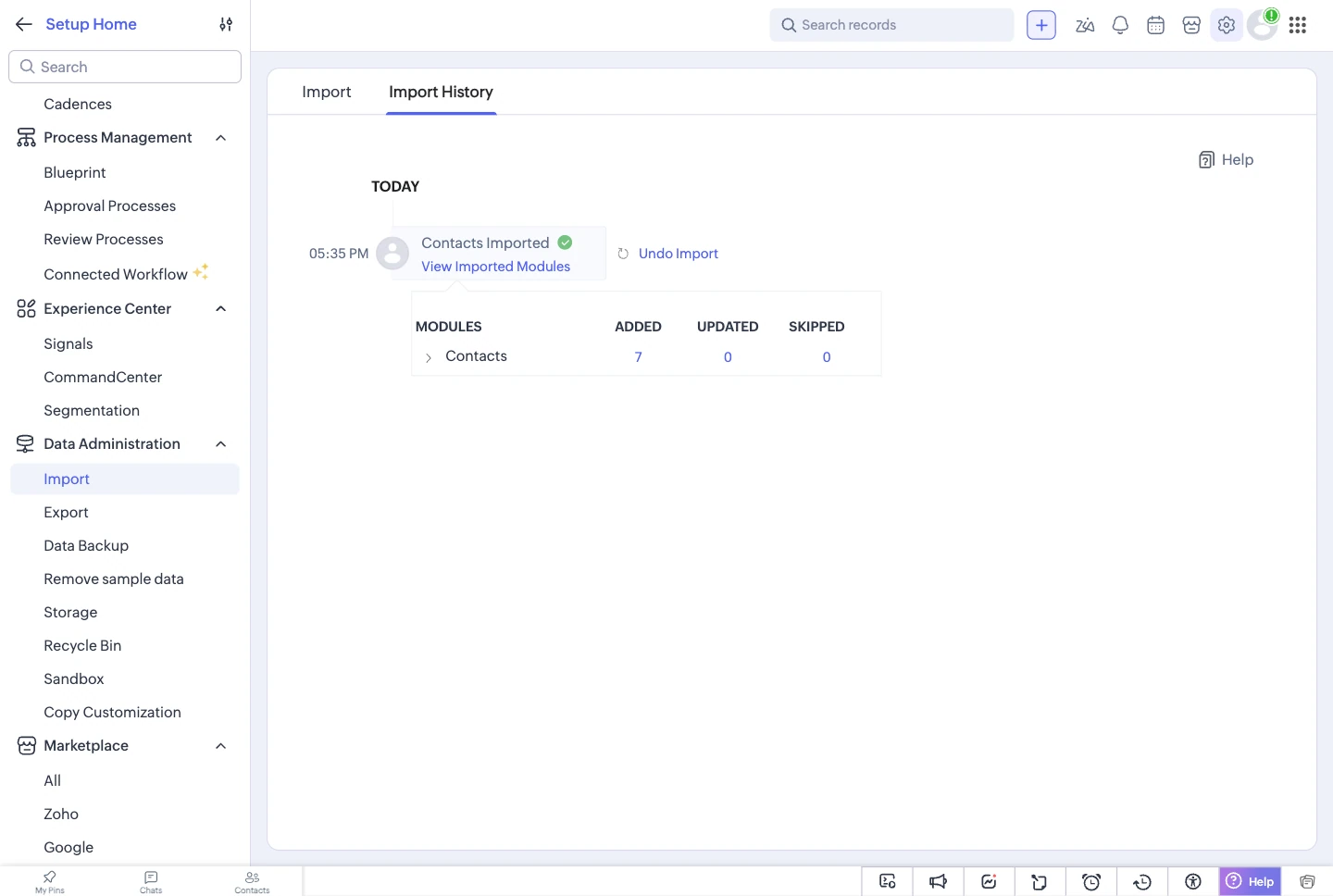The height and width of the screenshot is (896, 1333).
Task: Open Contacts in bottom bar
Action: [x=252, y=882]
